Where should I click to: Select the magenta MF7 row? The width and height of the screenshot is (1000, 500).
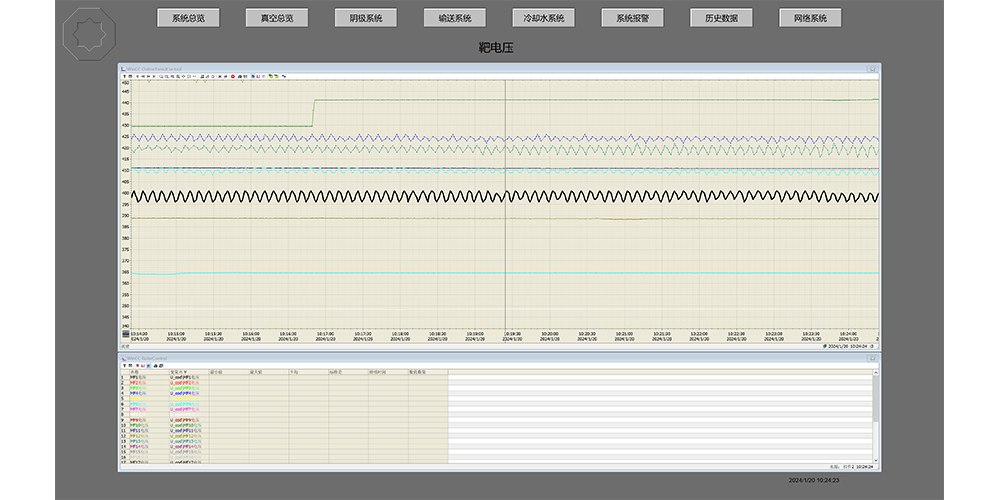[284, 409]
